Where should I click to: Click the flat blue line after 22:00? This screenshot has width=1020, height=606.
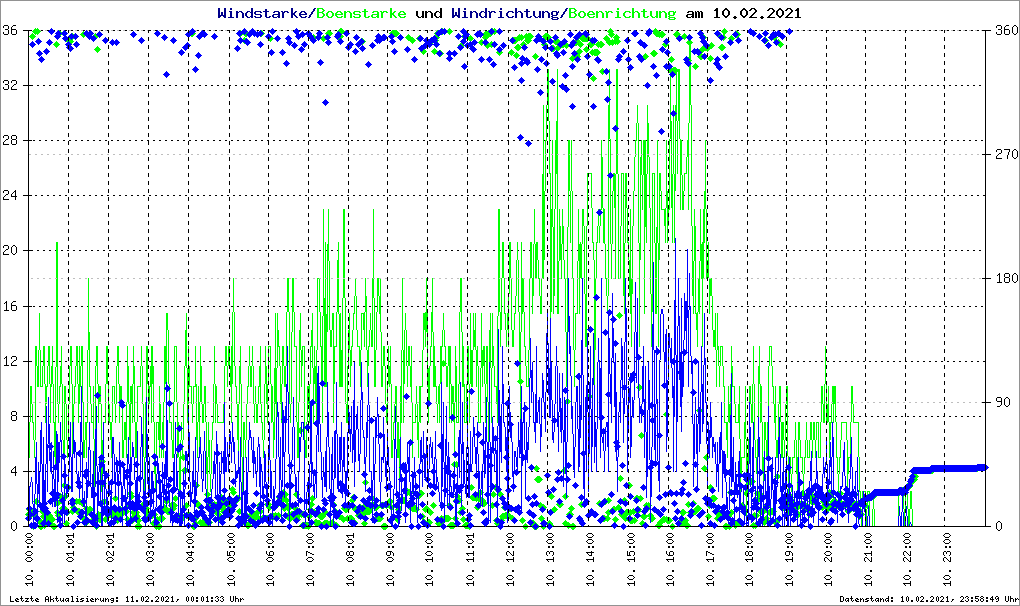(x=950, y=468)
